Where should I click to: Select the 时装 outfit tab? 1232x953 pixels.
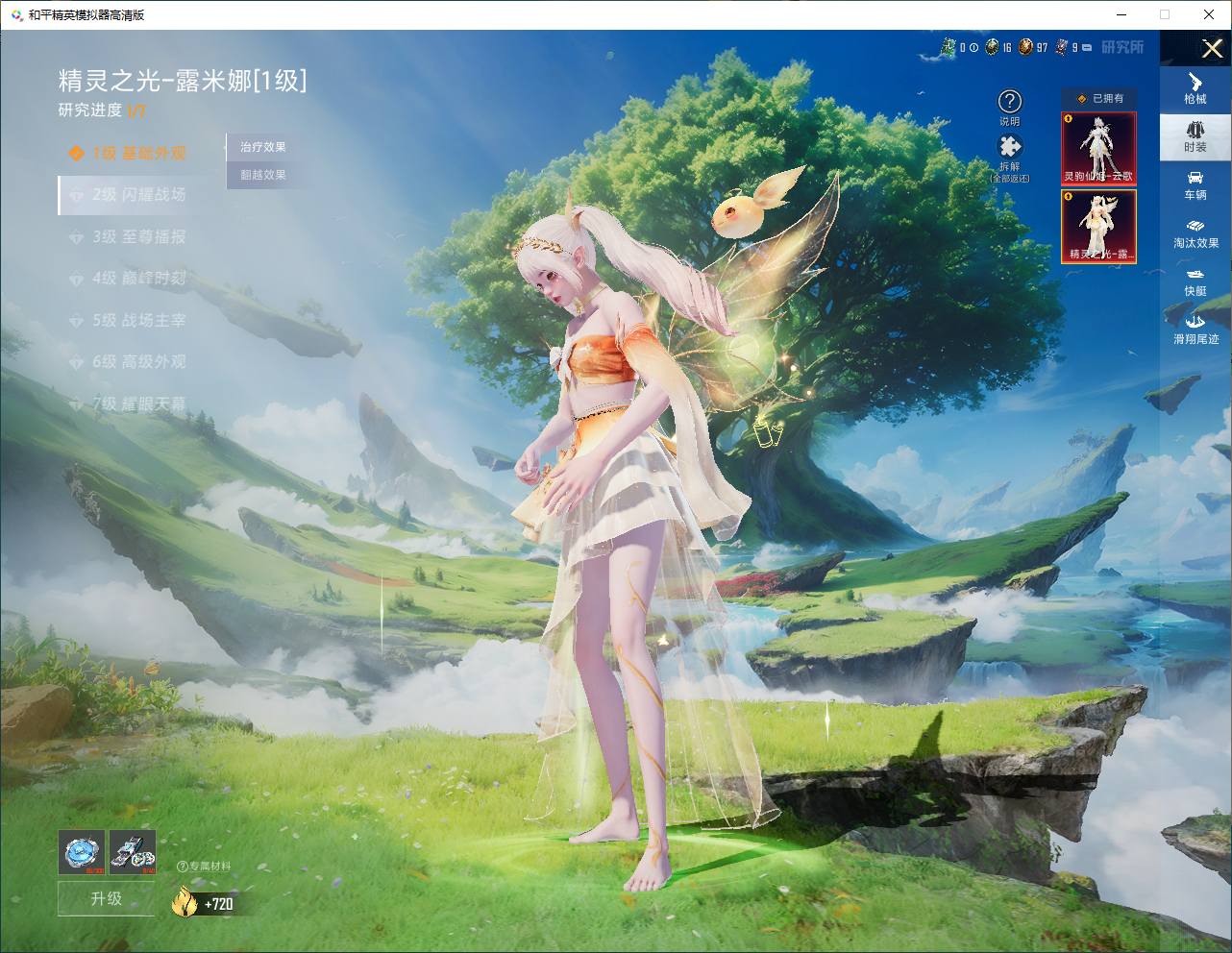pos(1195,137)
